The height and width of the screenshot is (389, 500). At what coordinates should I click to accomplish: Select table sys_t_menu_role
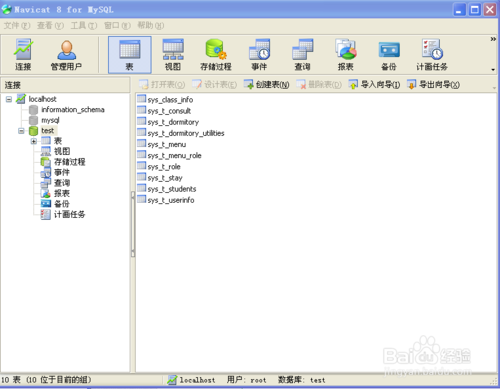tap(174, 156)
